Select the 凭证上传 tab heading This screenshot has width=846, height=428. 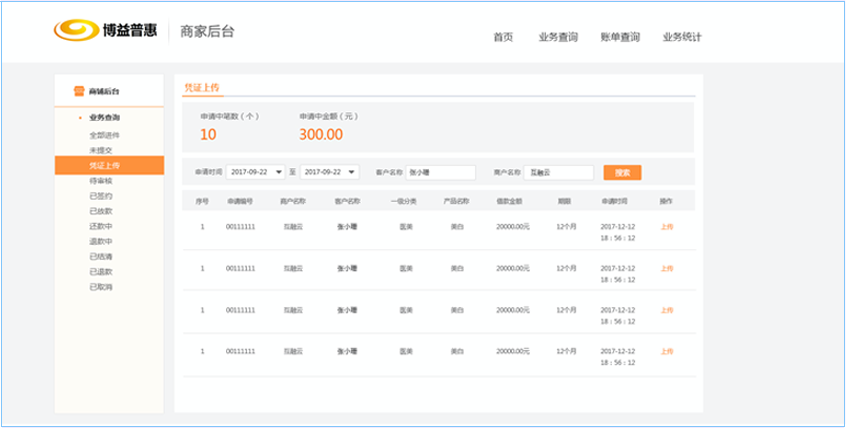click(x=201, y=88)
